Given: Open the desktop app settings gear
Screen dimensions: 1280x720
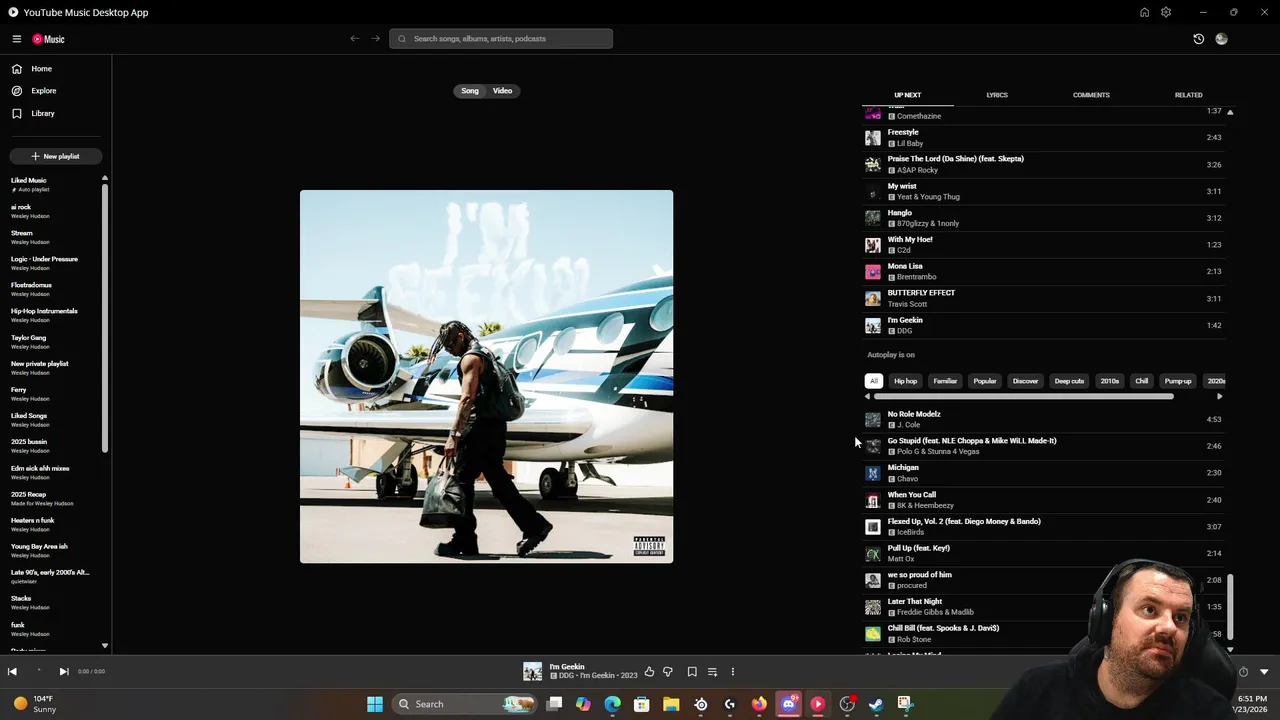Looking at the screenshot, I should 1166,12.
